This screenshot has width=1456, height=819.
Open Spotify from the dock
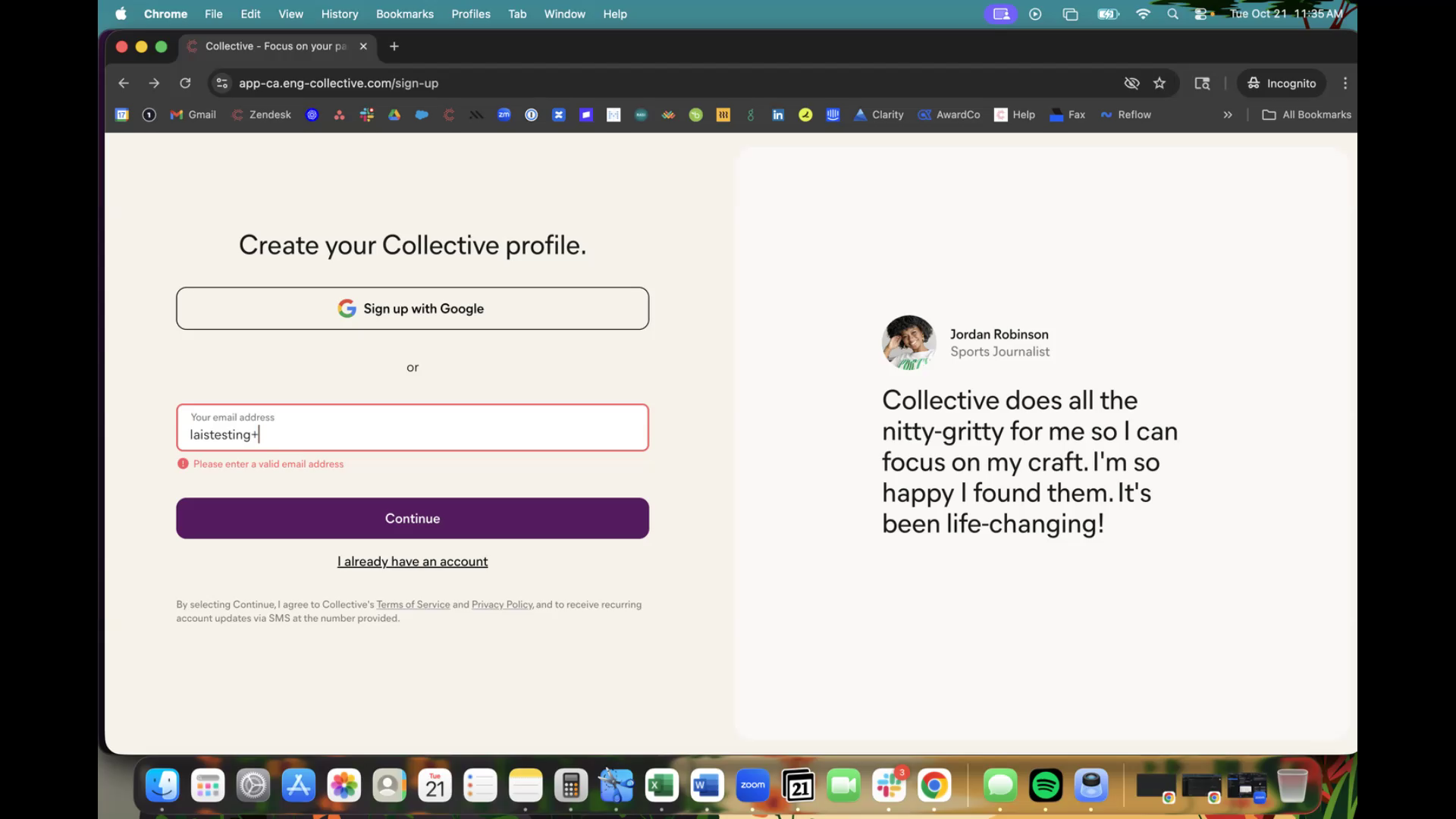pos(1045,786)
